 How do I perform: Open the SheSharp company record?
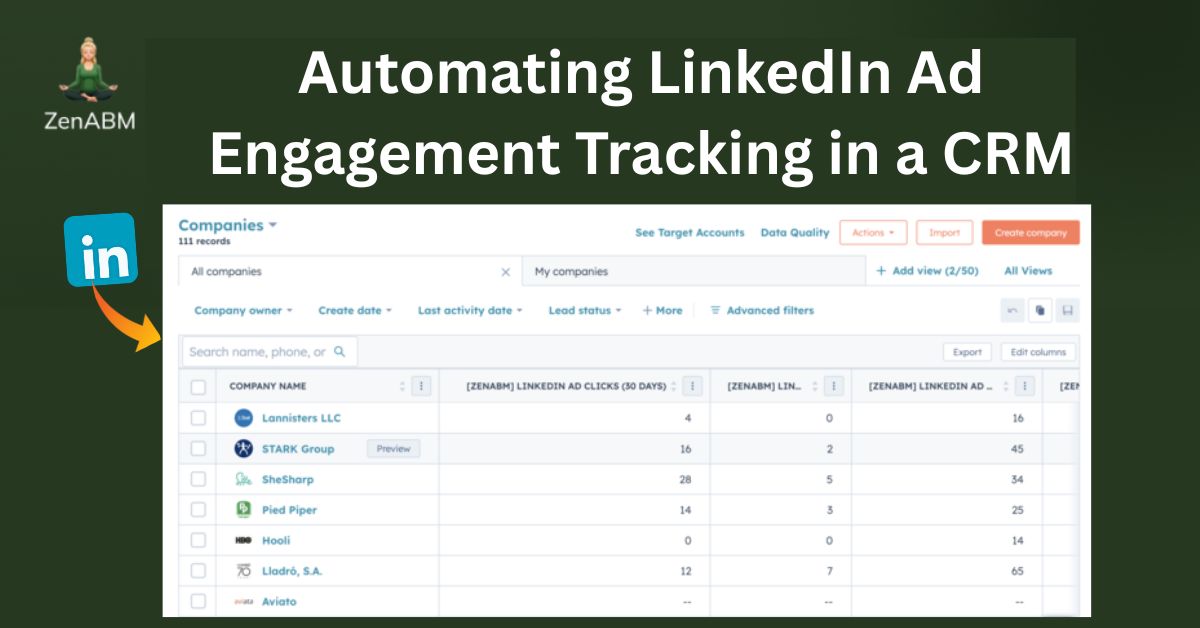[x=288, y=480]
